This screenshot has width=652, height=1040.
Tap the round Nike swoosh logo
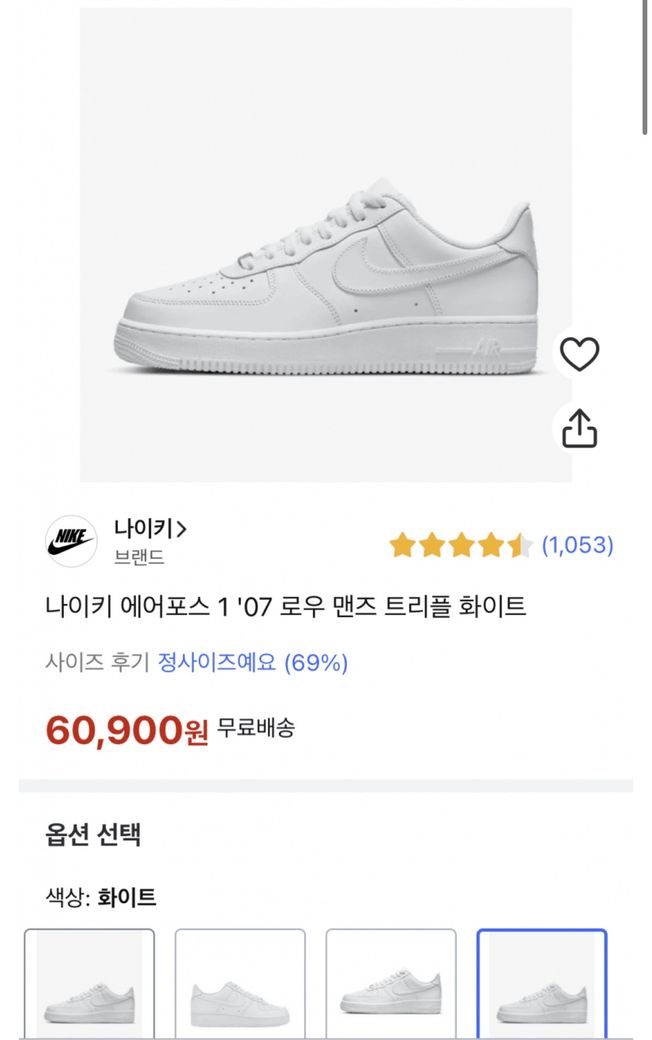71,541
